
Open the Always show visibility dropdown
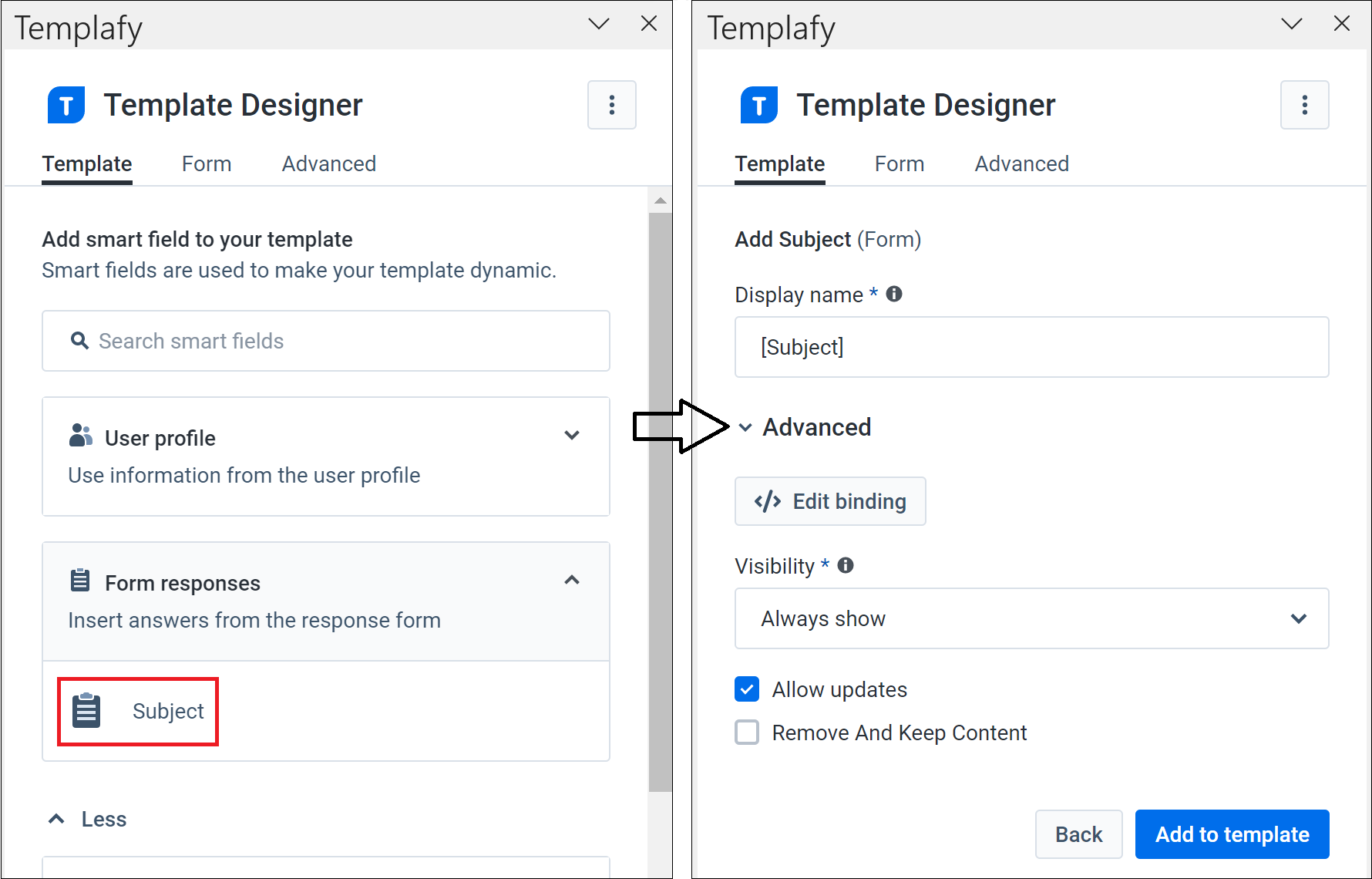click(1300, 618)
